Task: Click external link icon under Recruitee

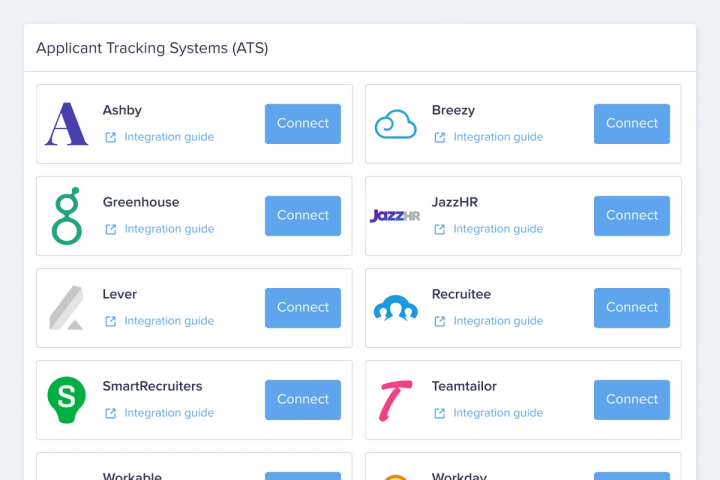Action: [440, 321]
